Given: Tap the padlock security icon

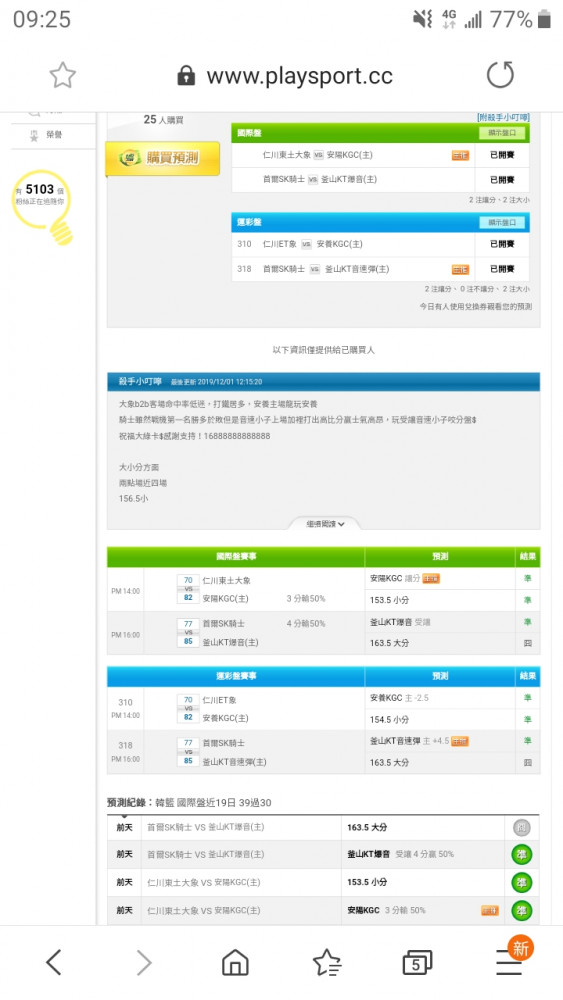Looking at the screenshot, I should coord(186,76).
